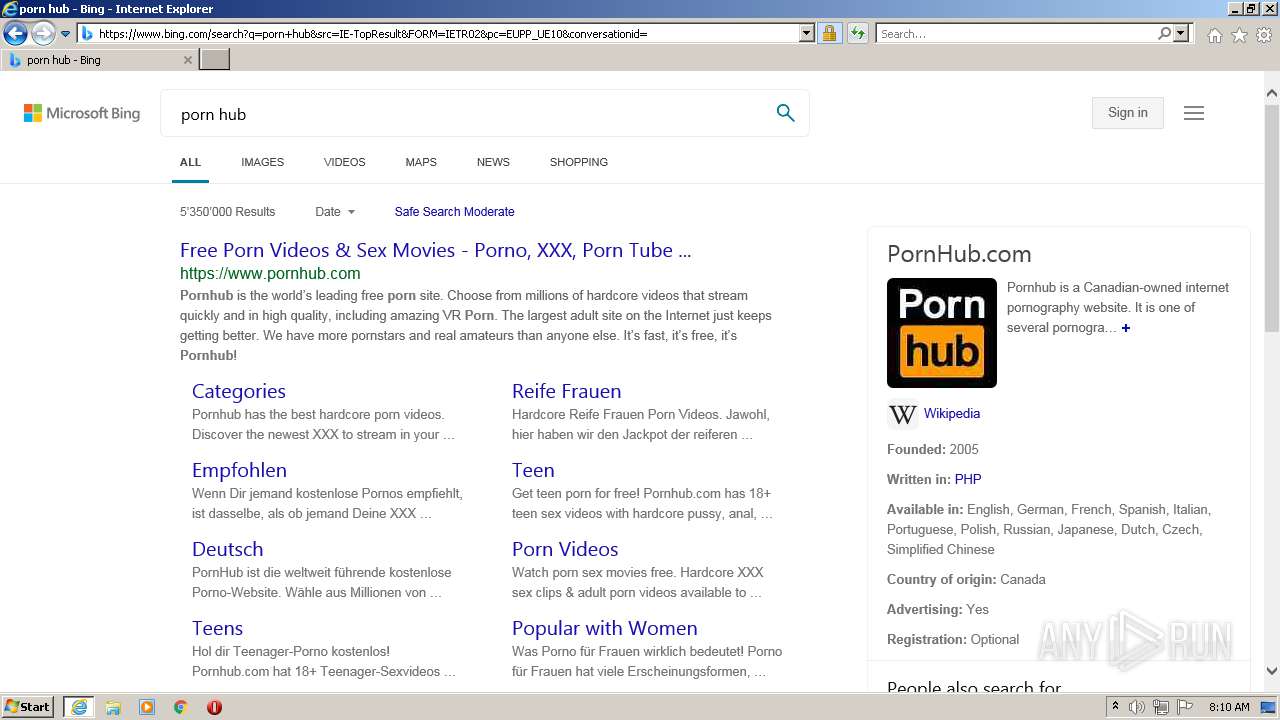Open the IE Tools gear icon
This screenshot has width=1280, height=720.
coord(1264,35)
